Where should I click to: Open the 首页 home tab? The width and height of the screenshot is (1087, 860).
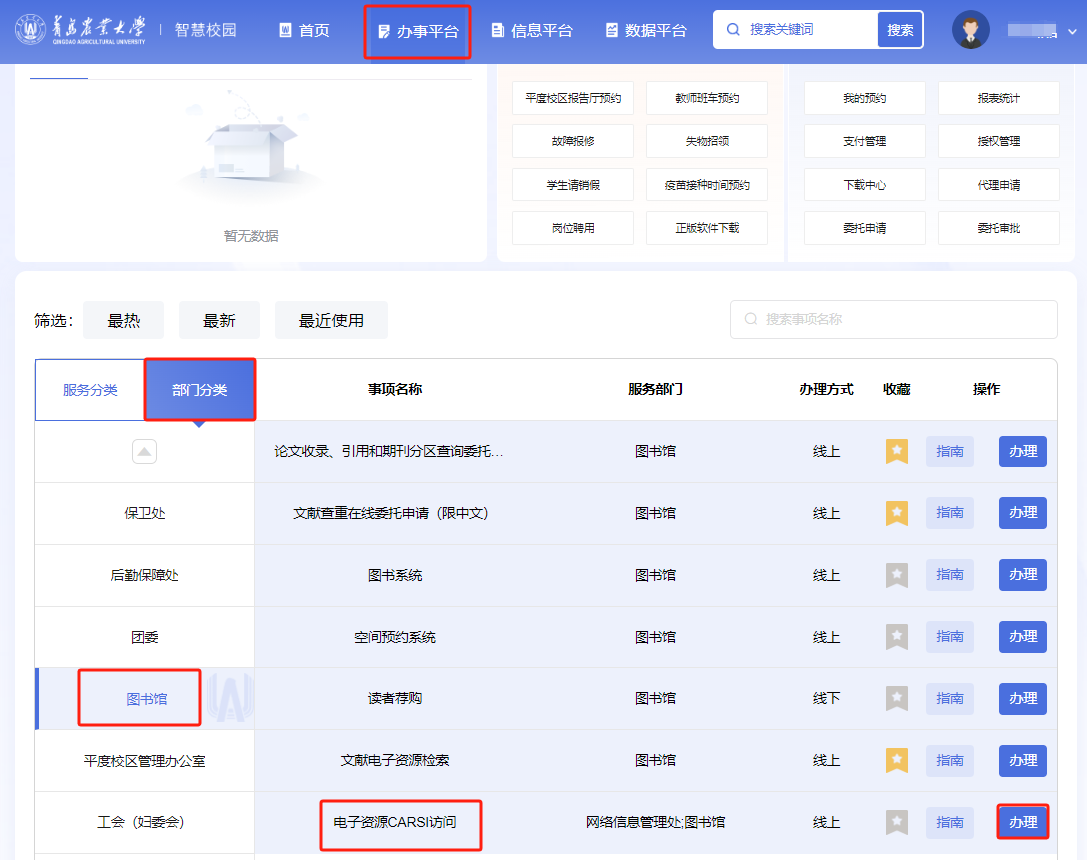[304, 31]
